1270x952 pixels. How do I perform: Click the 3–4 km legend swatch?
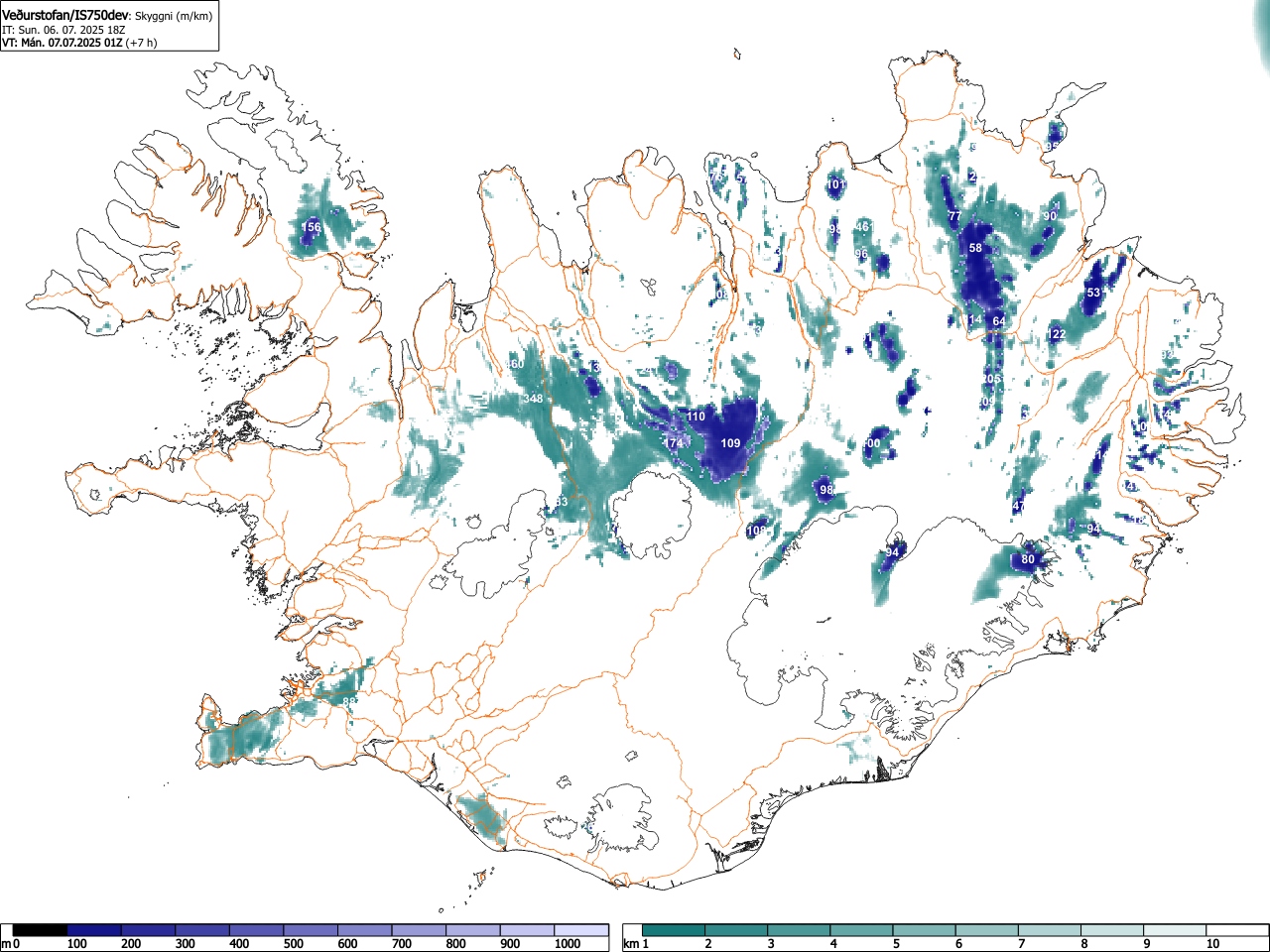pos(800,930)
